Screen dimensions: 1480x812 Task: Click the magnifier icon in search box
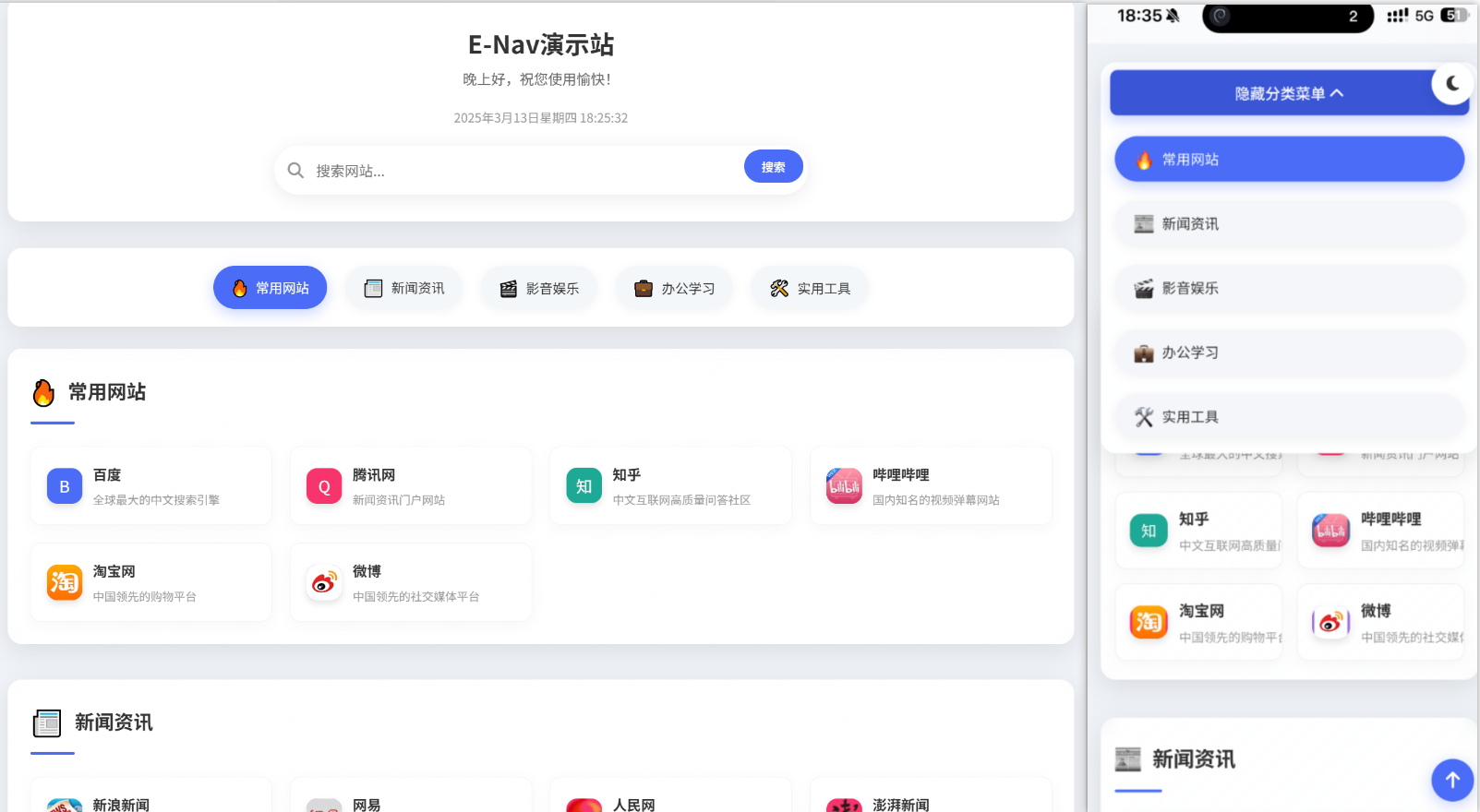click(295, 171)
